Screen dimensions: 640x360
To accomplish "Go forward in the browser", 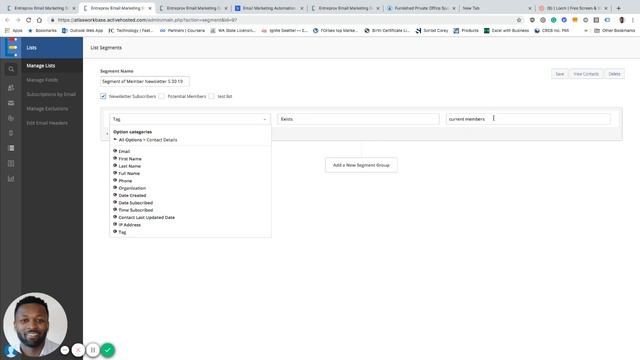I will [18, 20].
